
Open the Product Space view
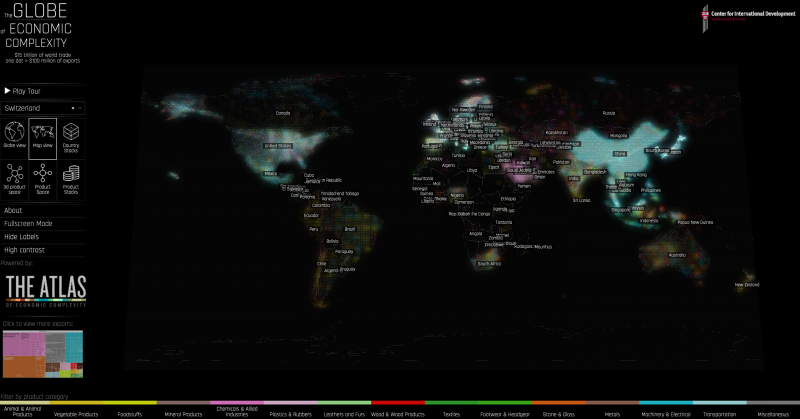[42, 178]
